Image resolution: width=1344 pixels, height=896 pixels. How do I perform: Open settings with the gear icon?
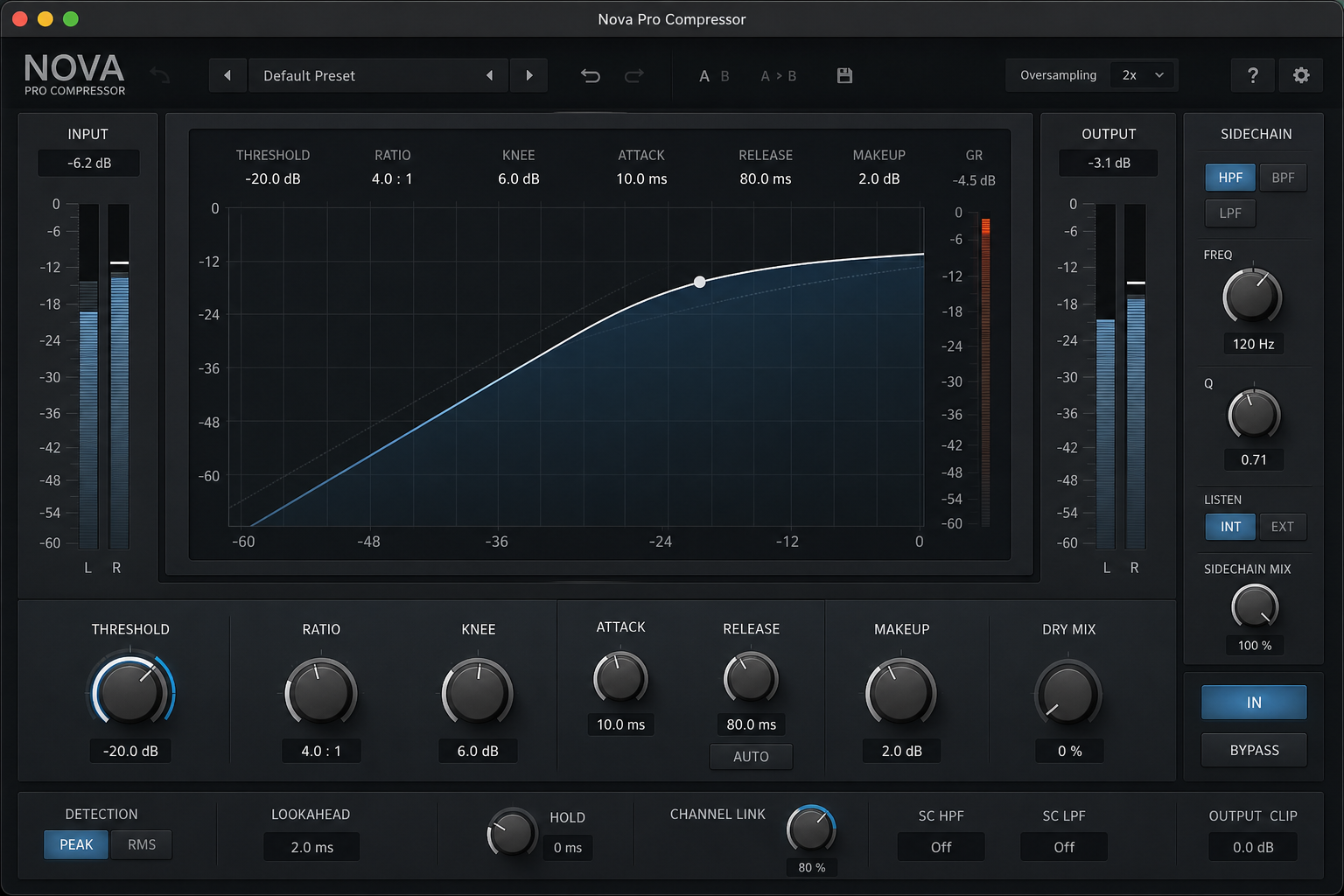(1301, 76)
